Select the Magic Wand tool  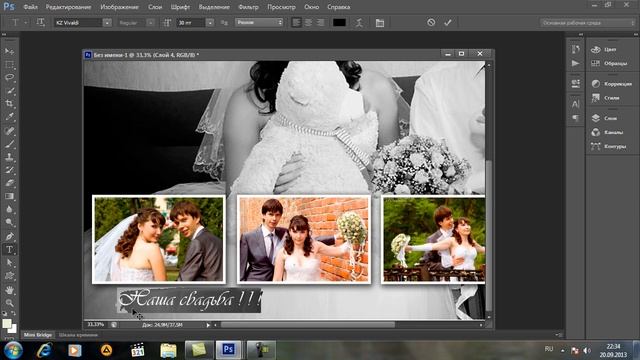tap(9, 91)
